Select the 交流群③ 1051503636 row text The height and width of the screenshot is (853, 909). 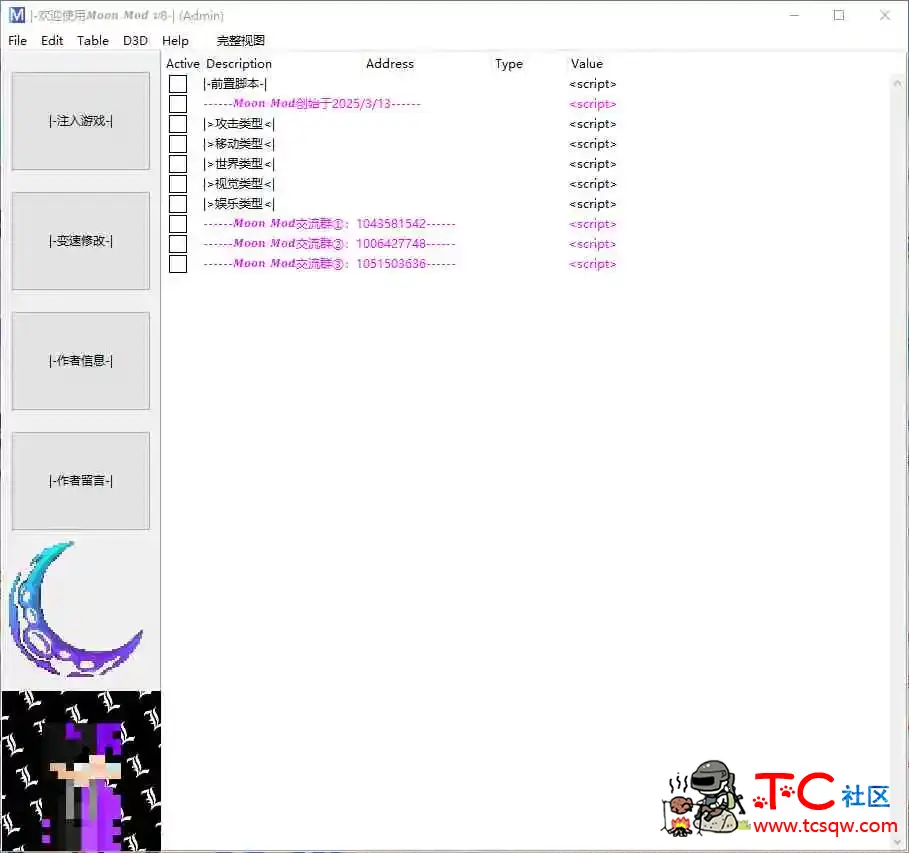(x=329, y=264)
